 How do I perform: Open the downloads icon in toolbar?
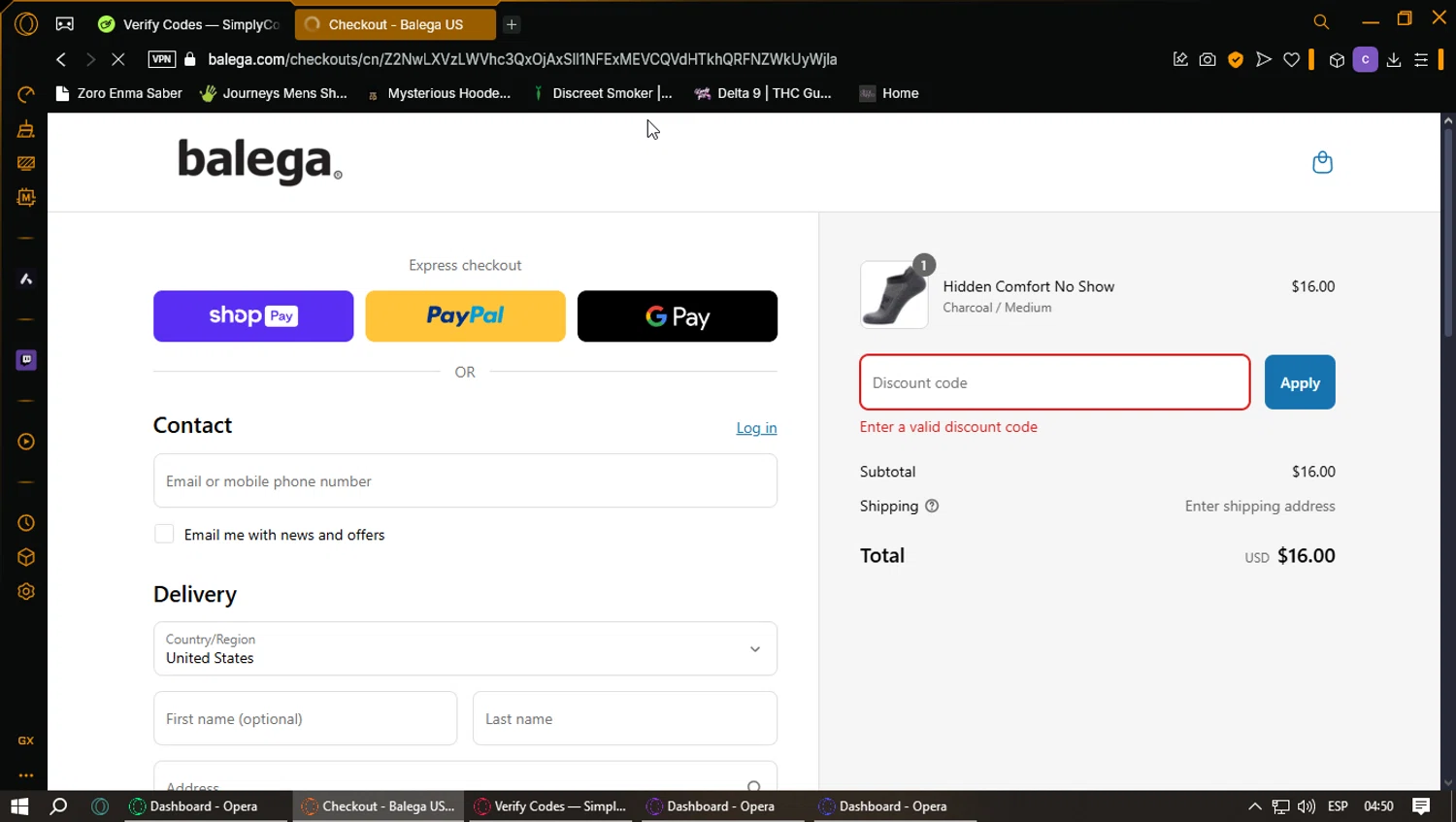[x=1394, y=59]
